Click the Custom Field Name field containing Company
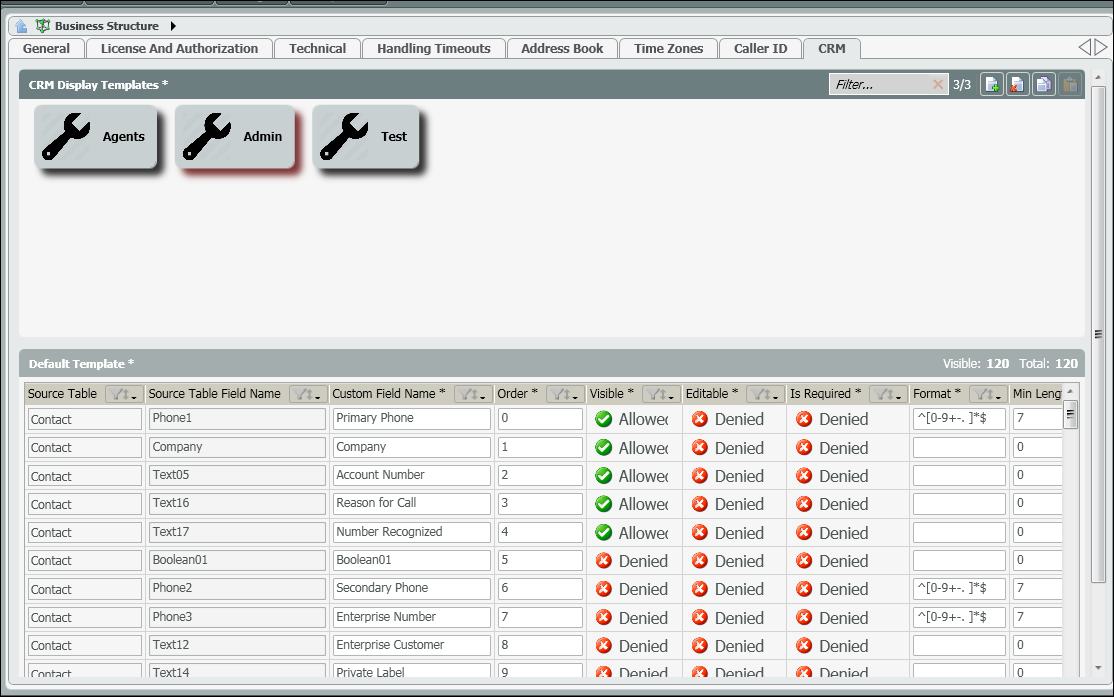 coord(411,447)
